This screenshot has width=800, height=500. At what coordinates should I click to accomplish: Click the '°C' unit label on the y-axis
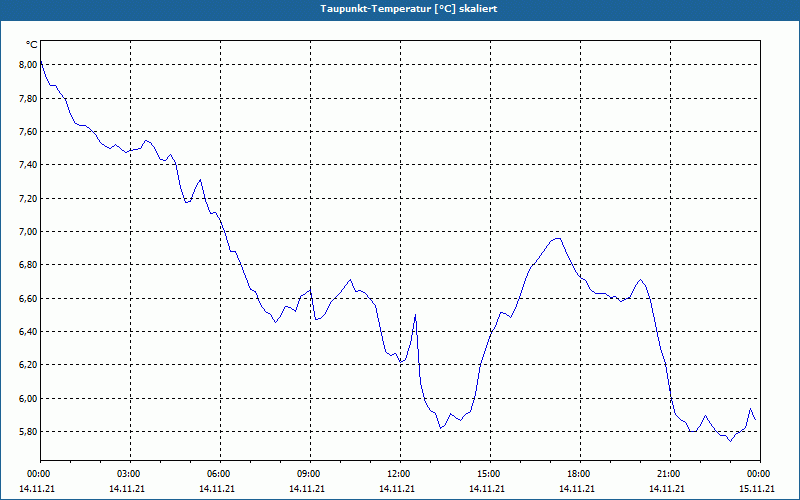click(31, 45)
